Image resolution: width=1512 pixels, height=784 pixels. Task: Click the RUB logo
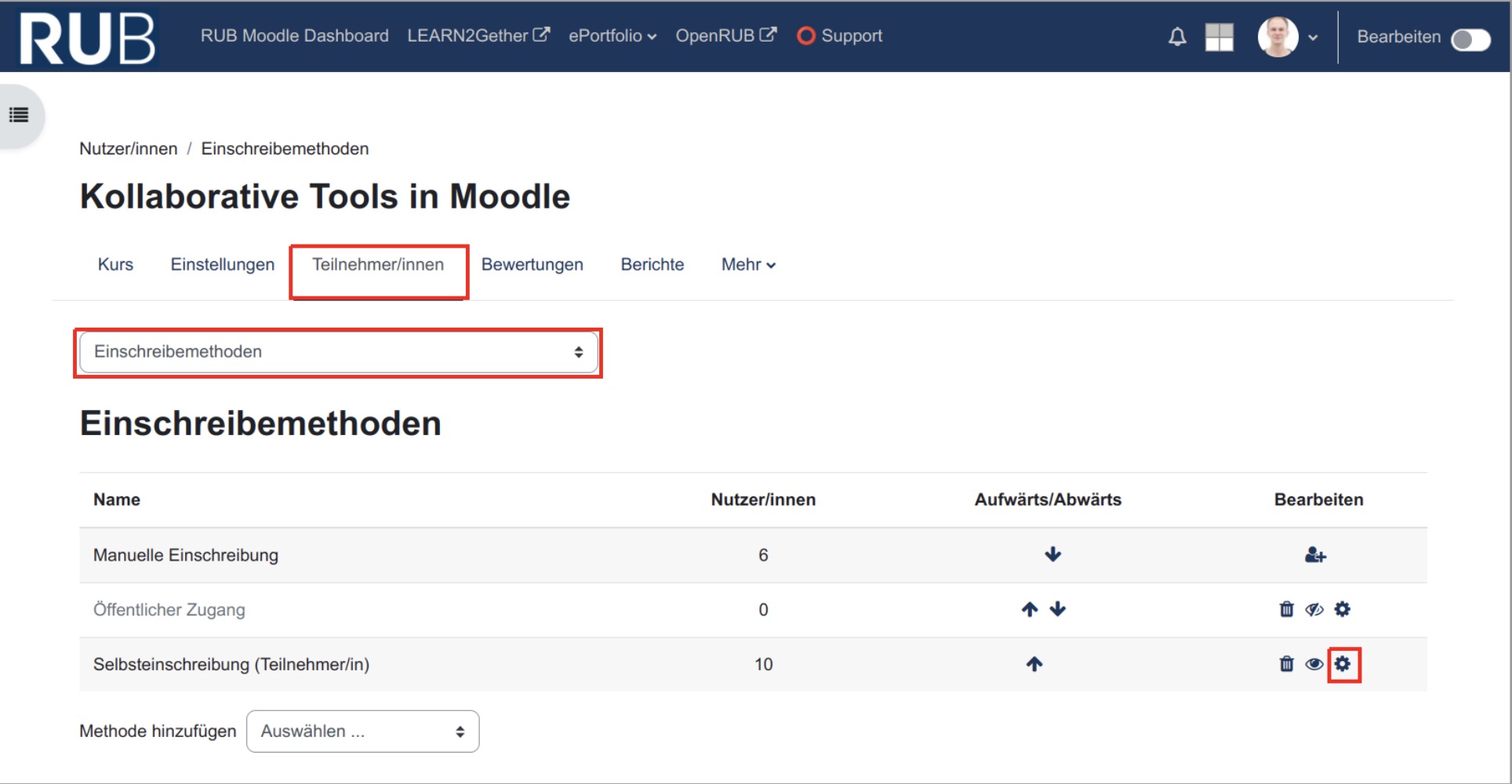86,38
